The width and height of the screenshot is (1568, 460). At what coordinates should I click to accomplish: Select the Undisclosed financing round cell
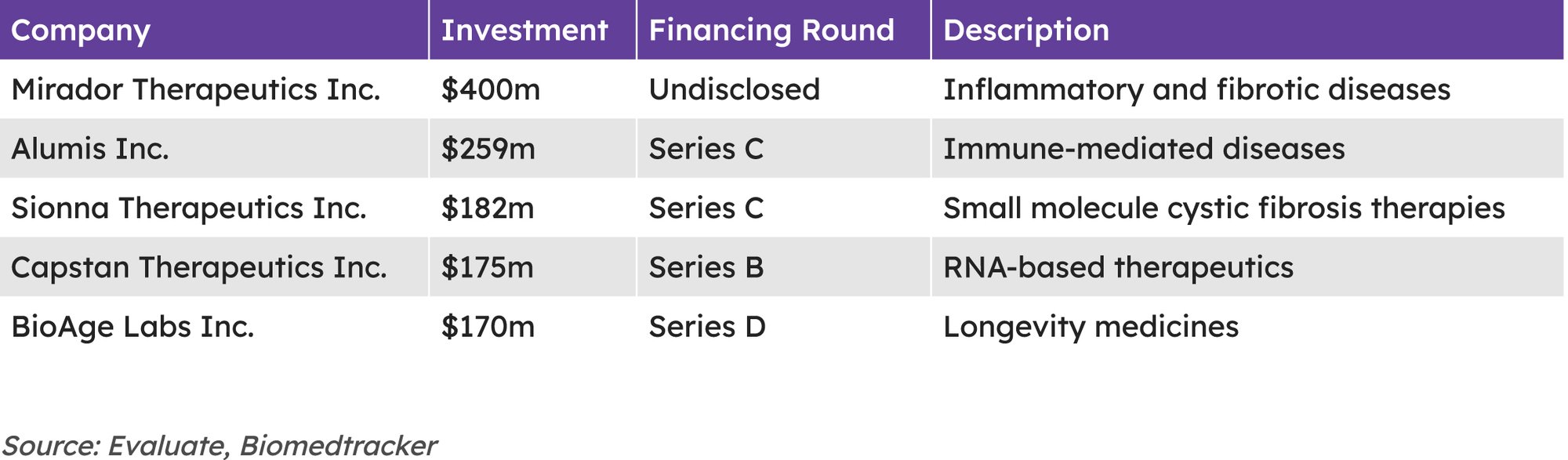[735, 90]
